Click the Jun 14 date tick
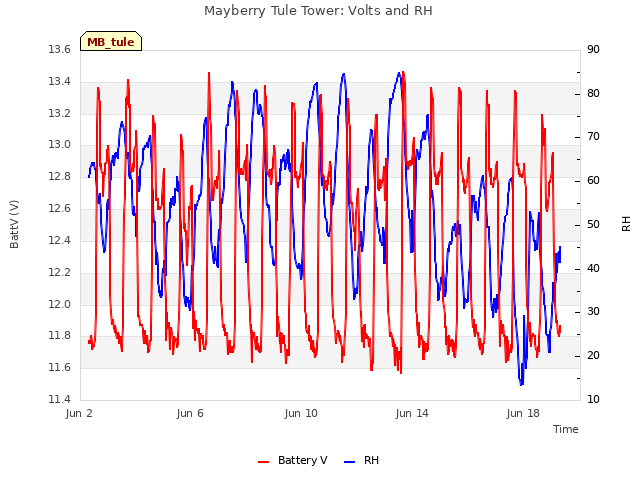 tap(412, 413)
